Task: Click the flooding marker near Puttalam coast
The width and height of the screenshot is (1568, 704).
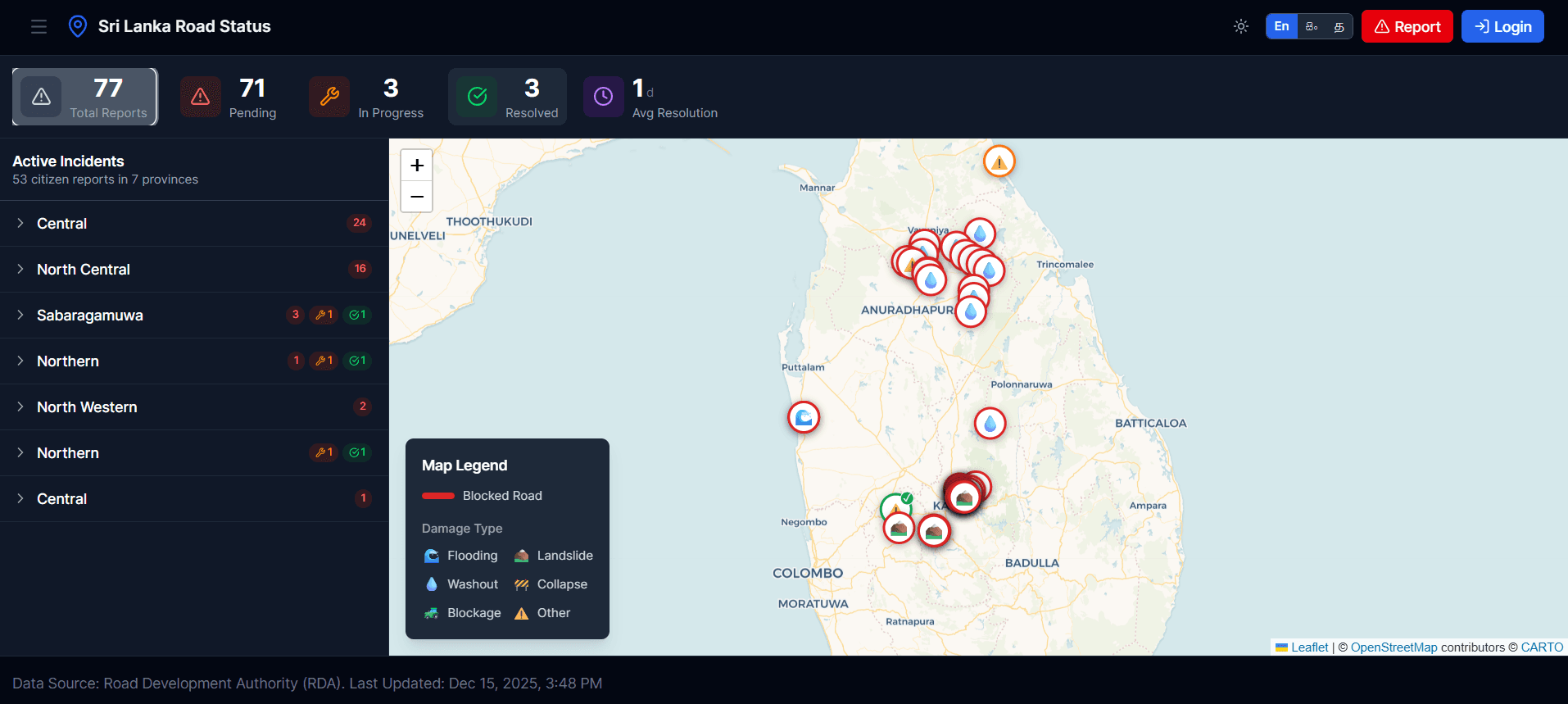Action: [804, 417]
